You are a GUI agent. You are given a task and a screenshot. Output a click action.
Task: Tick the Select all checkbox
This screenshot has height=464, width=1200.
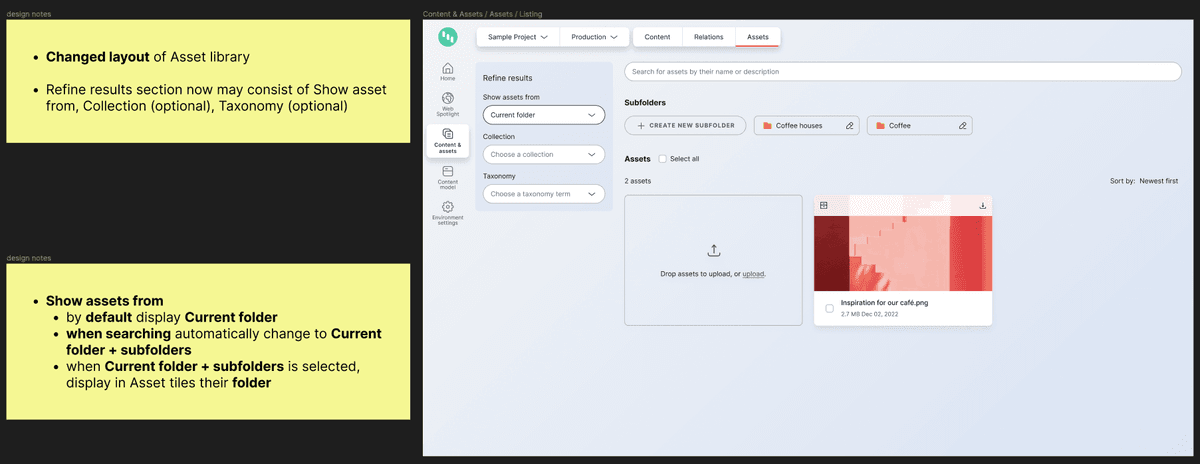(x=662, y=159)
